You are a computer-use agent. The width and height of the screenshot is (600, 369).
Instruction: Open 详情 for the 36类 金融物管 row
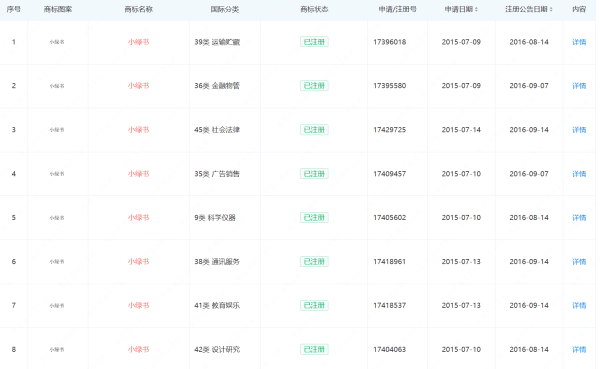point(579,86)
